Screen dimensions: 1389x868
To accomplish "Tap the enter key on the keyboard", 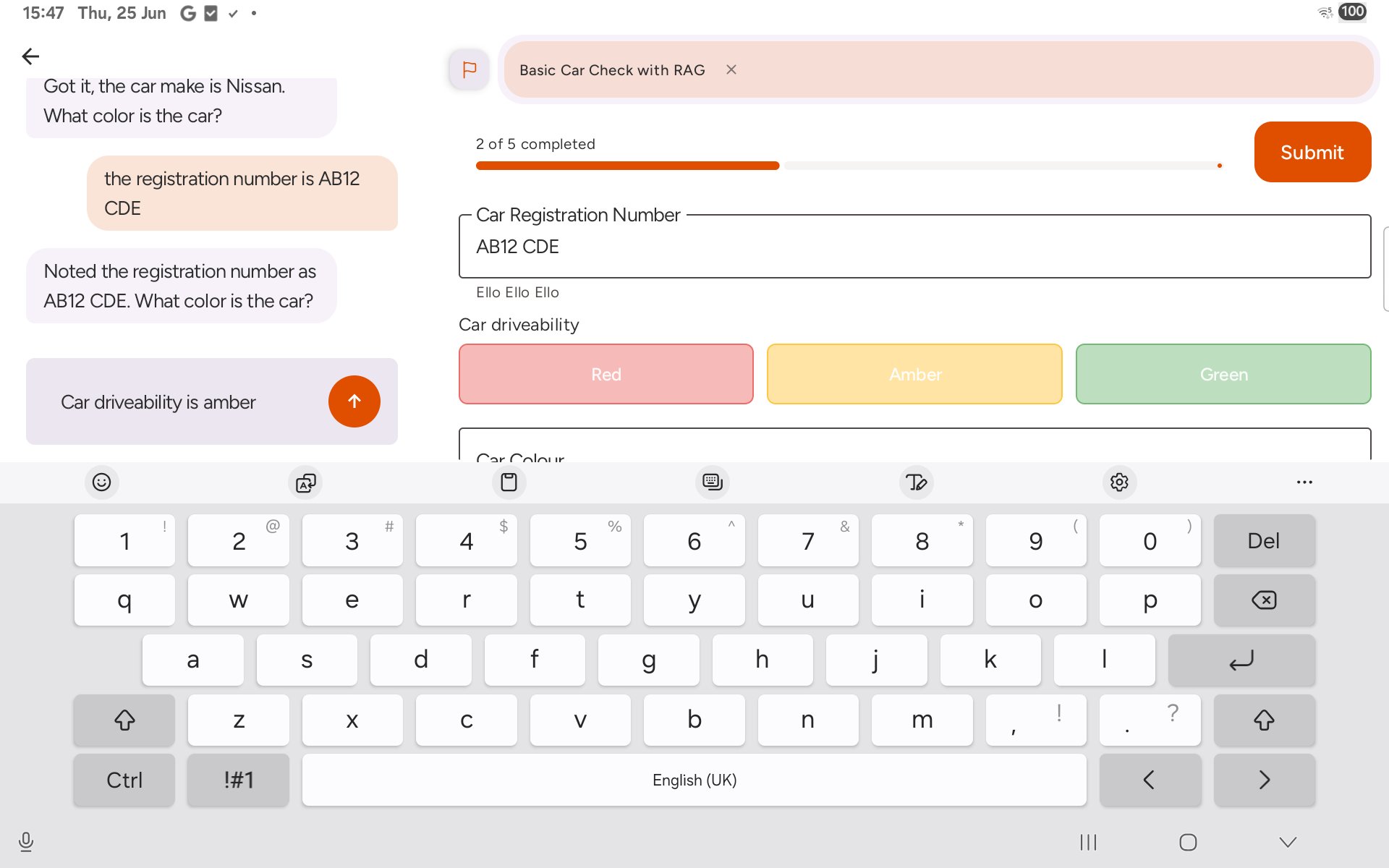I will (1241, 660).
